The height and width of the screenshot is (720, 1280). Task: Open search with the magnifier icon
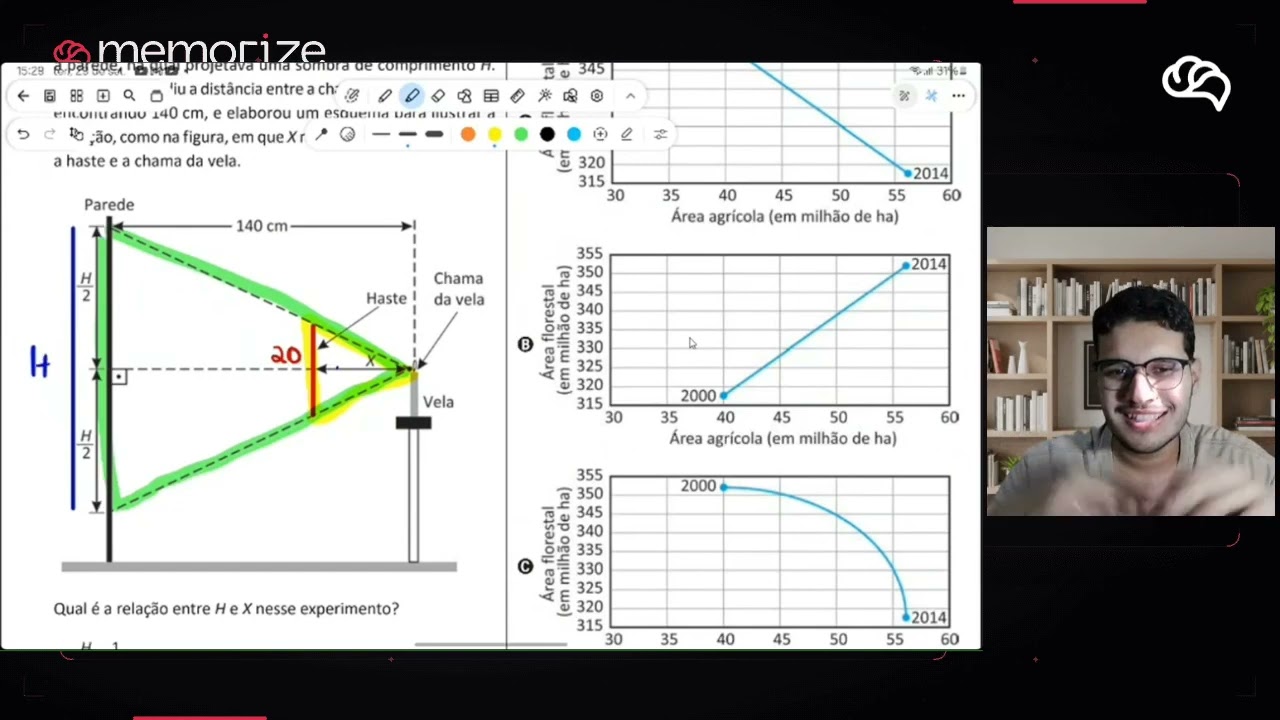(x=129, y=96)
